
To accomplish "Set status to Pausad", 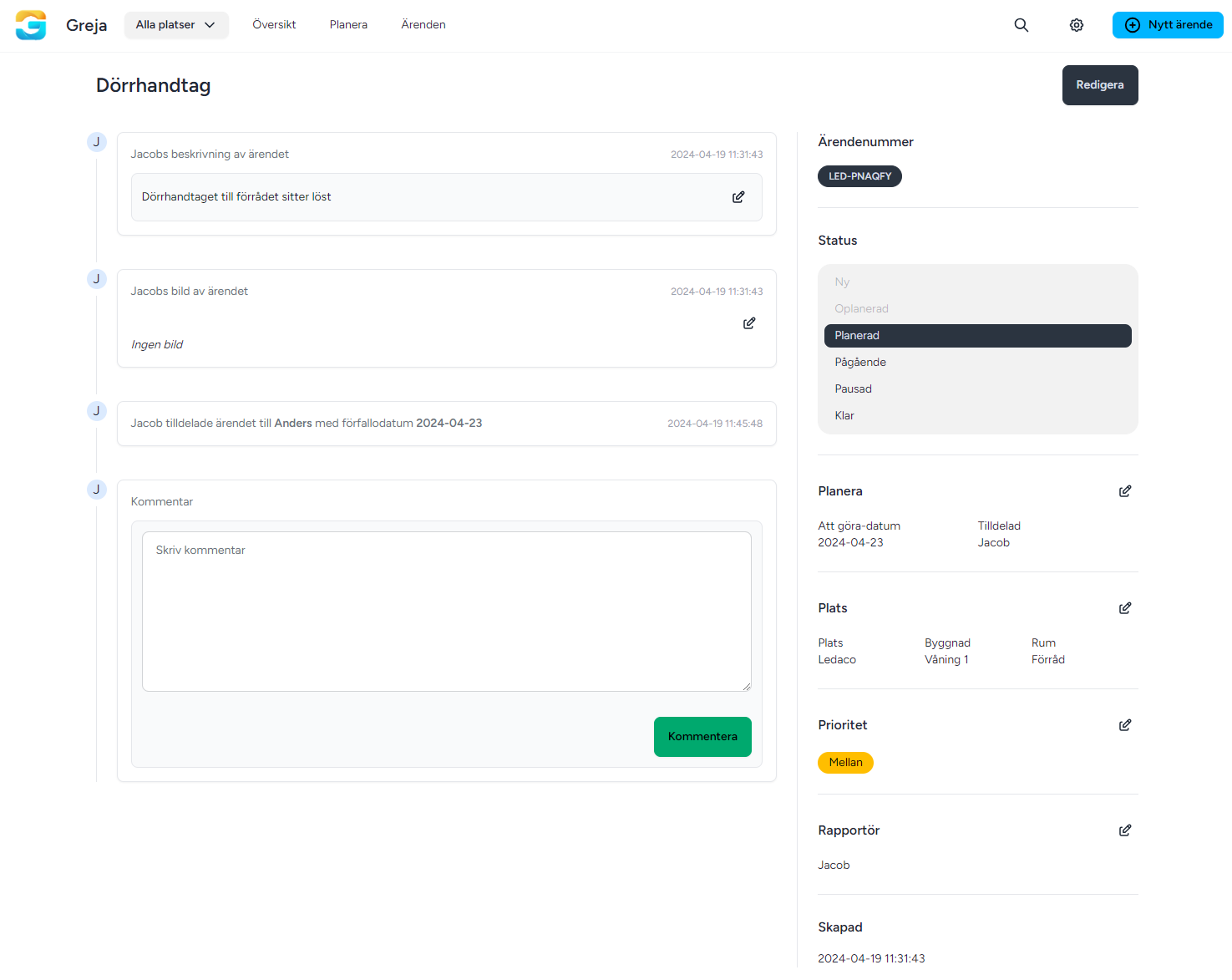I will 853,389.
